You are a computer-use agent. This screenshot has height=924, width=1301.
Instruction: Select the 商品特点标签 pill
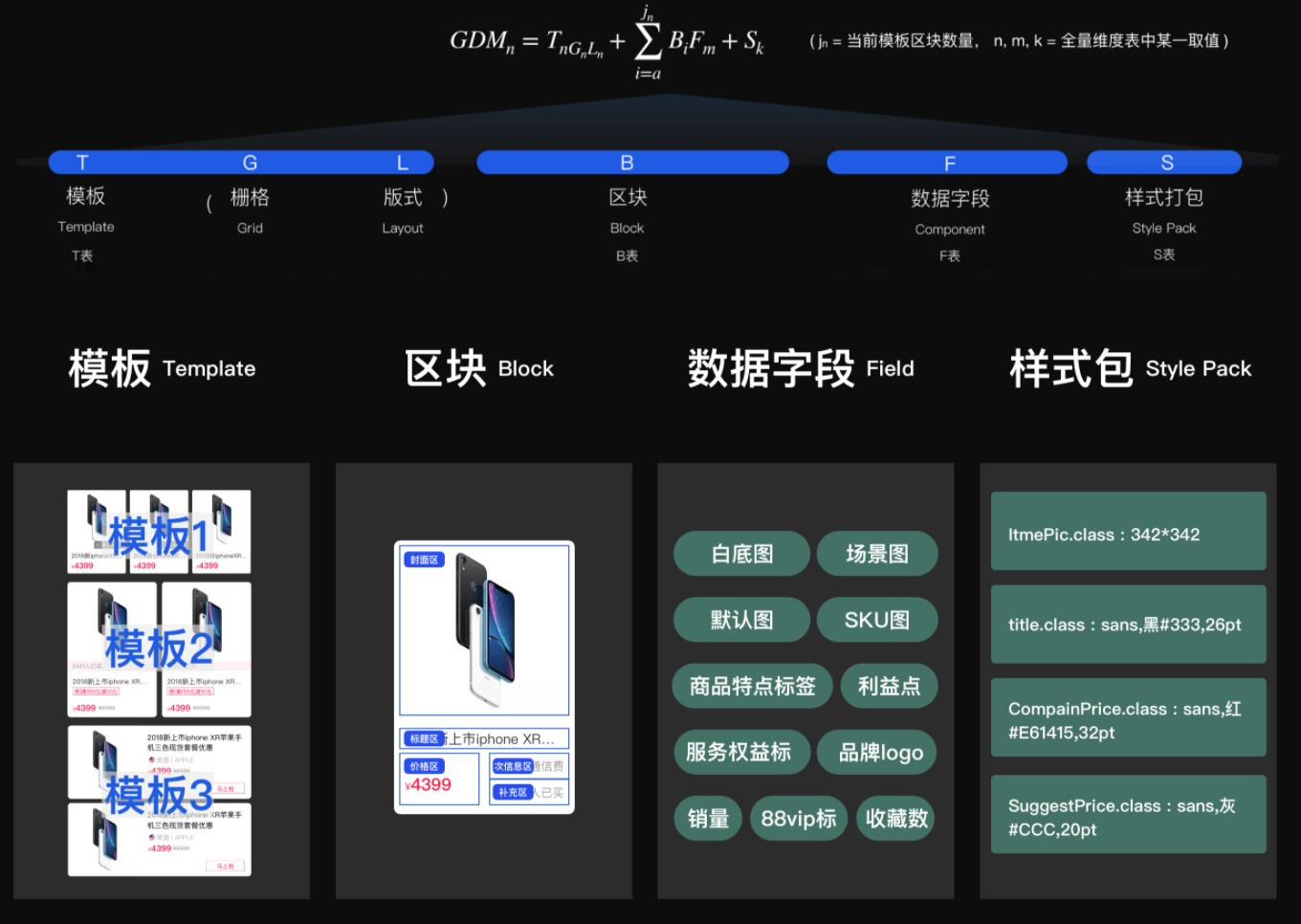pos(753,686)
